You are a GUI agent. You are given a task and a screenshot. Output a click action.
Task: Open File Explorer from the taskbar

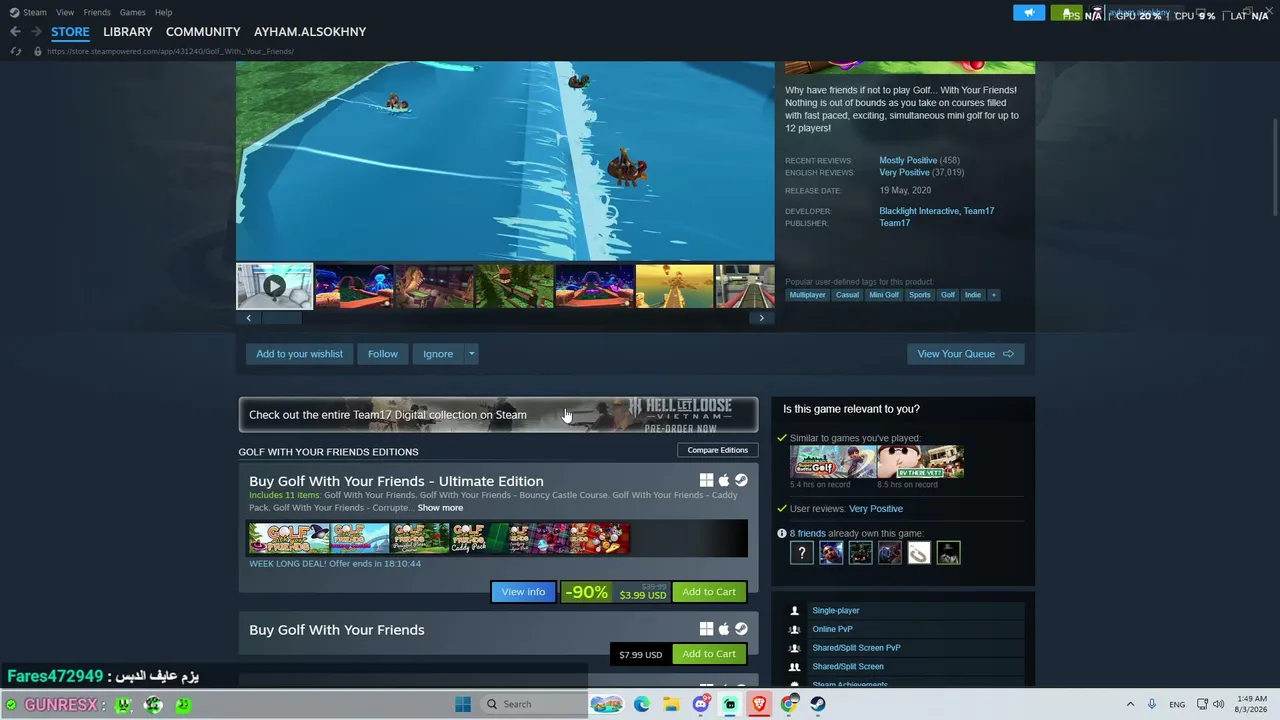[671, 704]
